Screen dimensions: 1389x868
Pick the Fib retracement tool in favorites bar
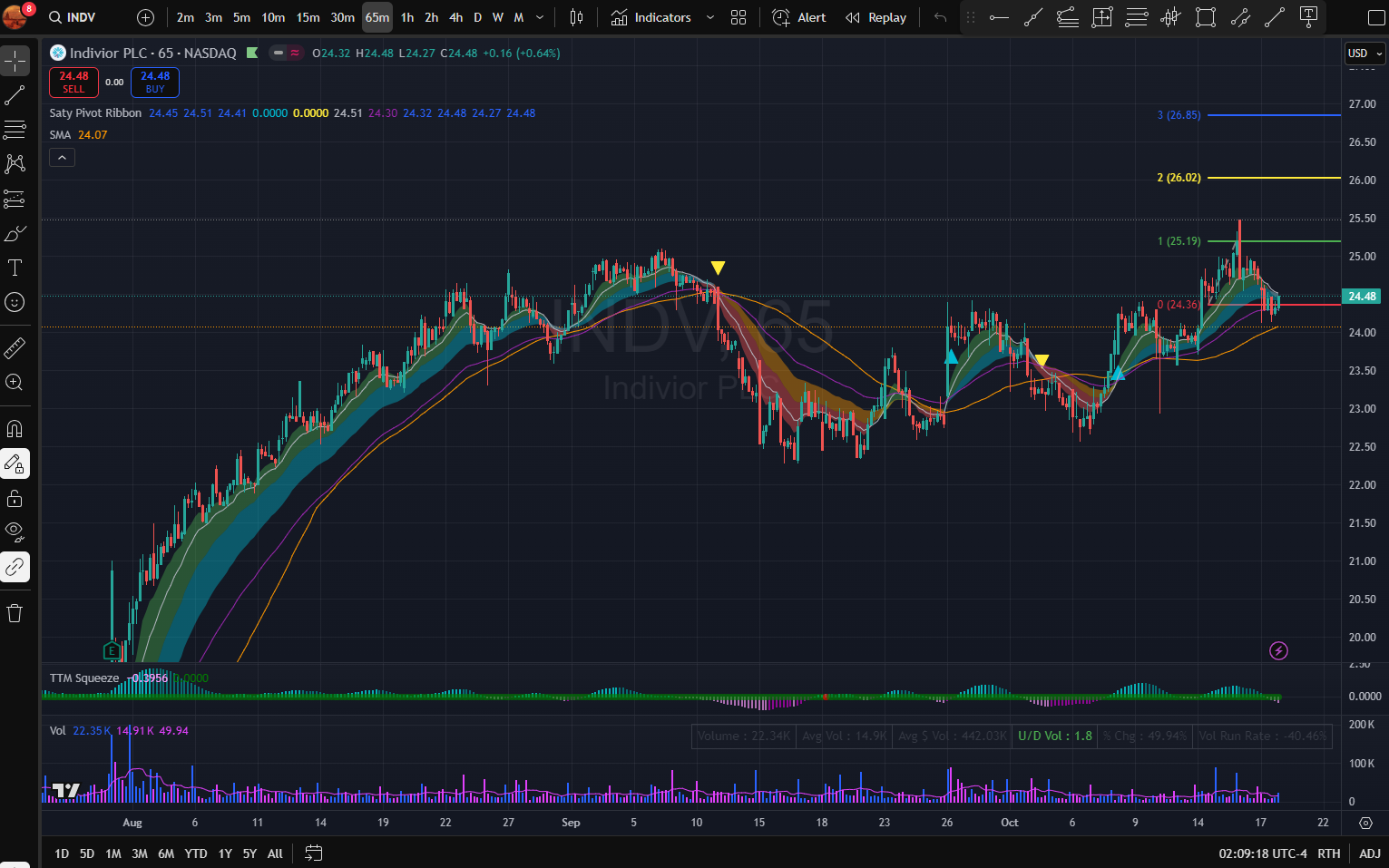point(1137,17)
